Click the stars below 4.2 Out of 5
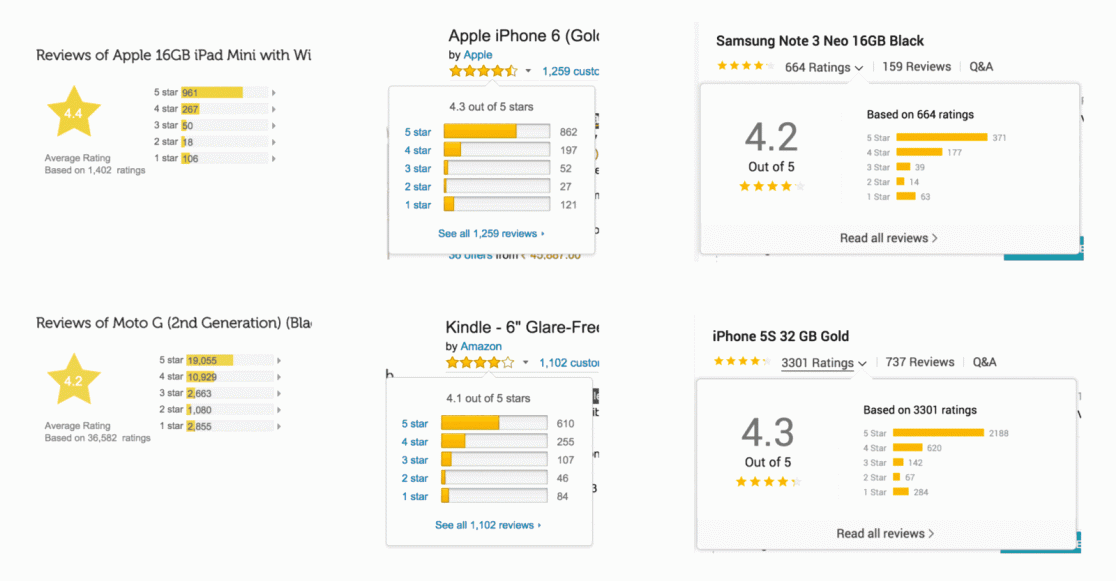The width and height of the screenshot is (1116, 581). (772, 187)
